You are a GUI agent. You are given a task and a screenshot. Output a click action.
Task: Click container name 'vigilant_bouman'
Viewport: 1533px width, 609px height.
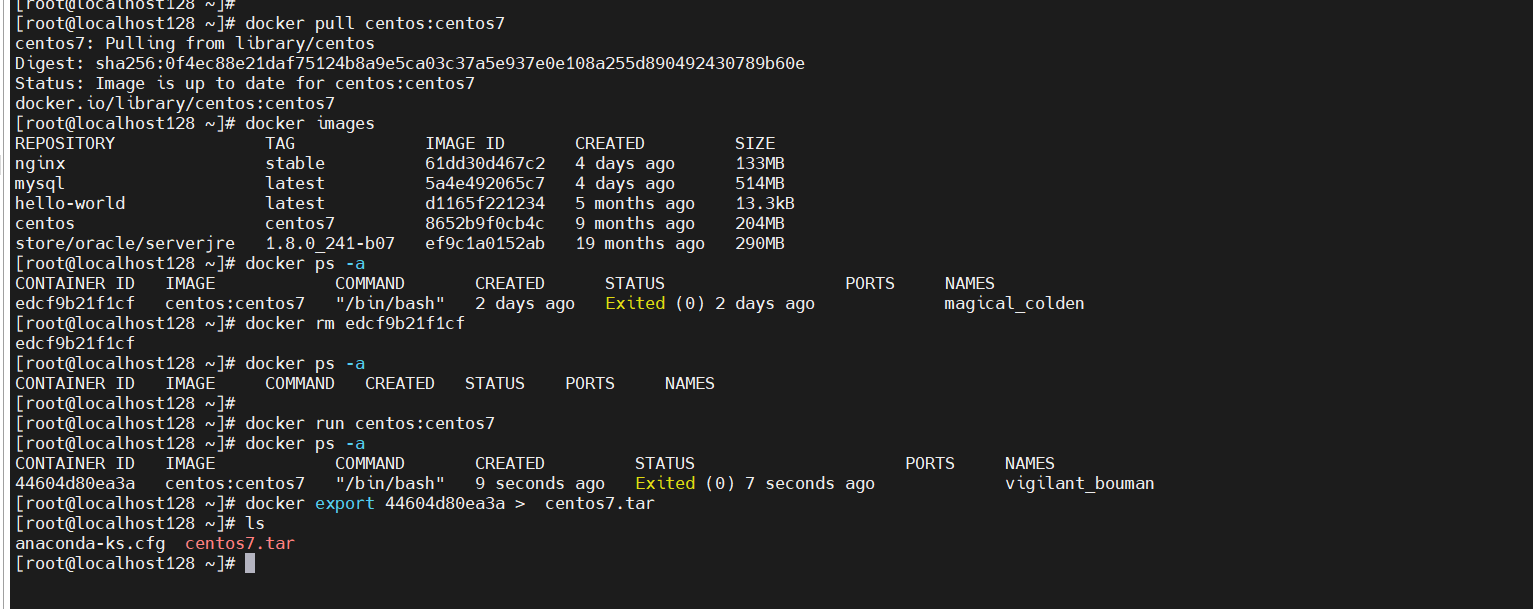click(x=1080, y=483)
